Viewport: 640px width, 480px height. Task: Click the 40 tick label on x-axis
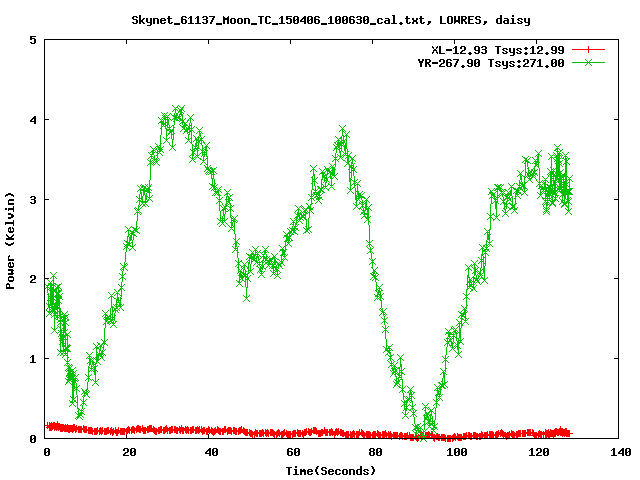[x=211, y=452]
